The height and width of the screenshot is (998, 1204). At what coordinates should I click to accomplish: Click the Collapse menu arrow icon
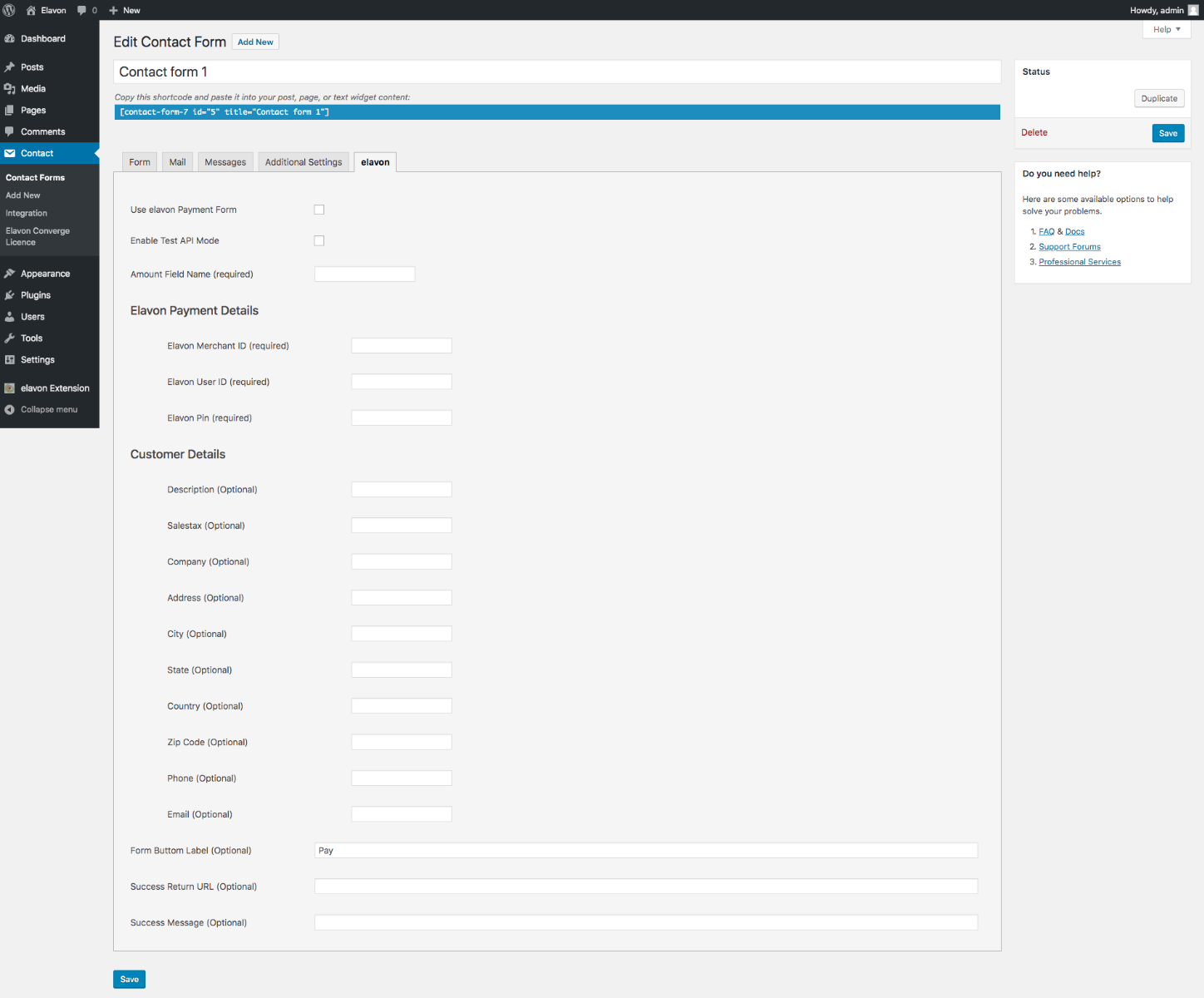tap(10, 410)
